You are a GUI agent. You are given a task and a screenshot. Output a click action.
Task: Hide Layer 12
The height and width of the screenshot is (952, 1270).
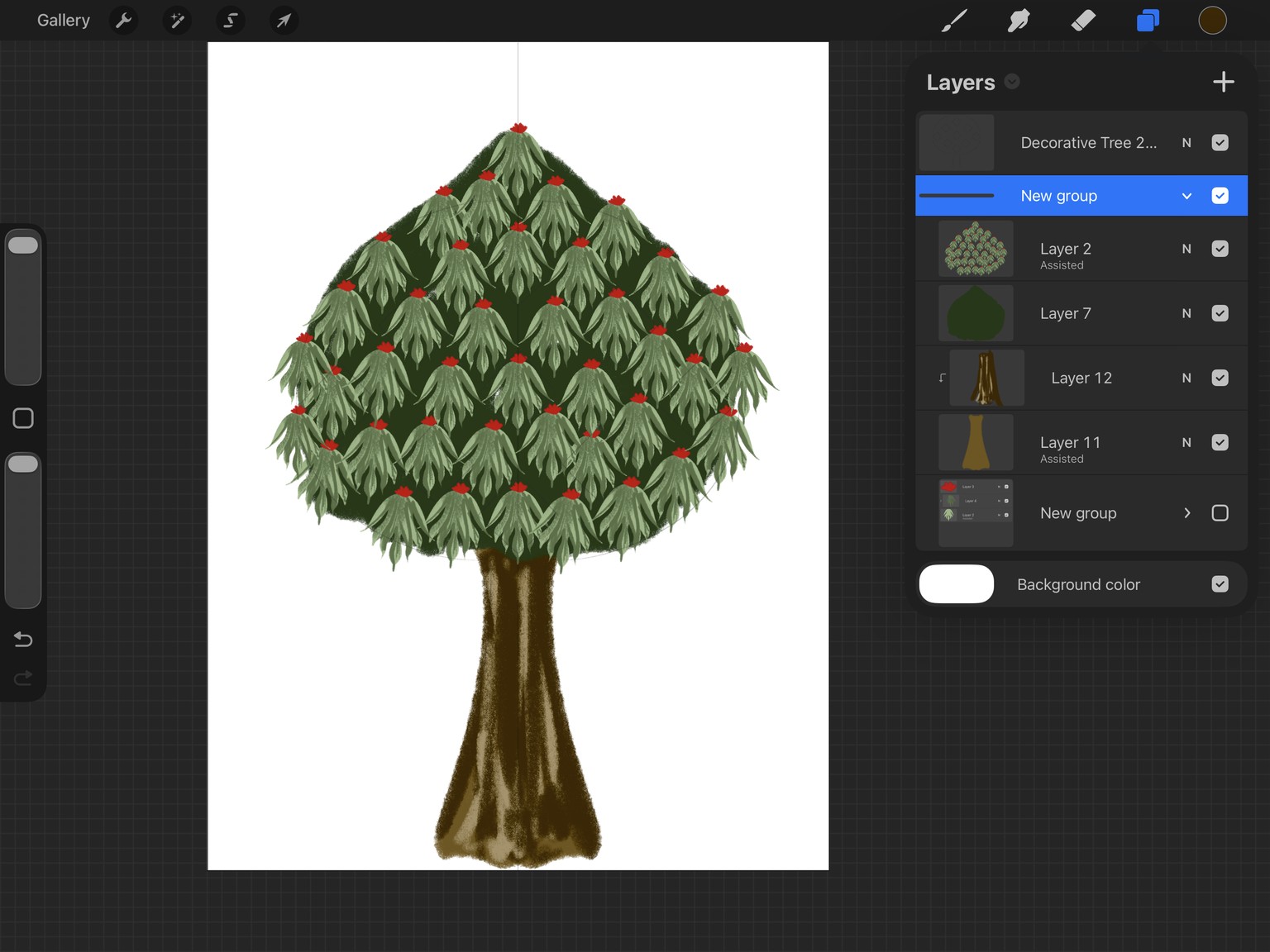point(1220,378)
